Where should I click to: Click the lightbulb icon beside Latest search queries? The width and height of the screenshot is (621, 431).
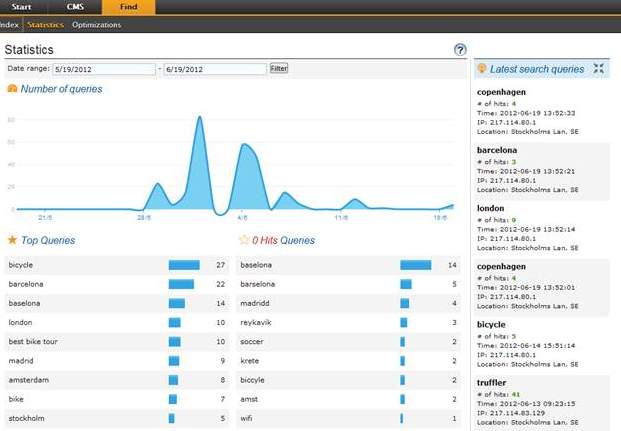482,69
